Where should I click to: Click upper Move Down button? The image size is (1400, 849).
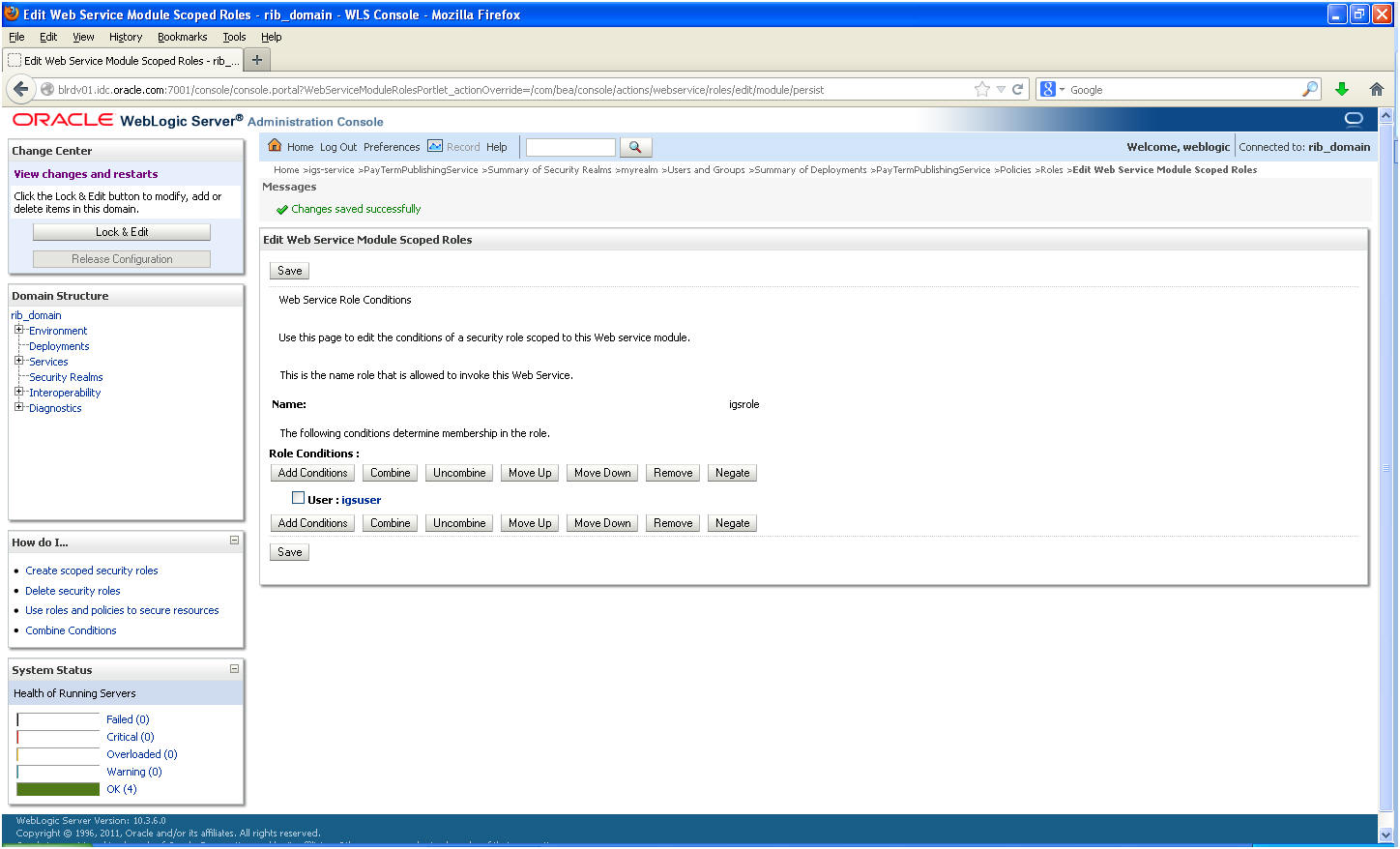point(602,473)
